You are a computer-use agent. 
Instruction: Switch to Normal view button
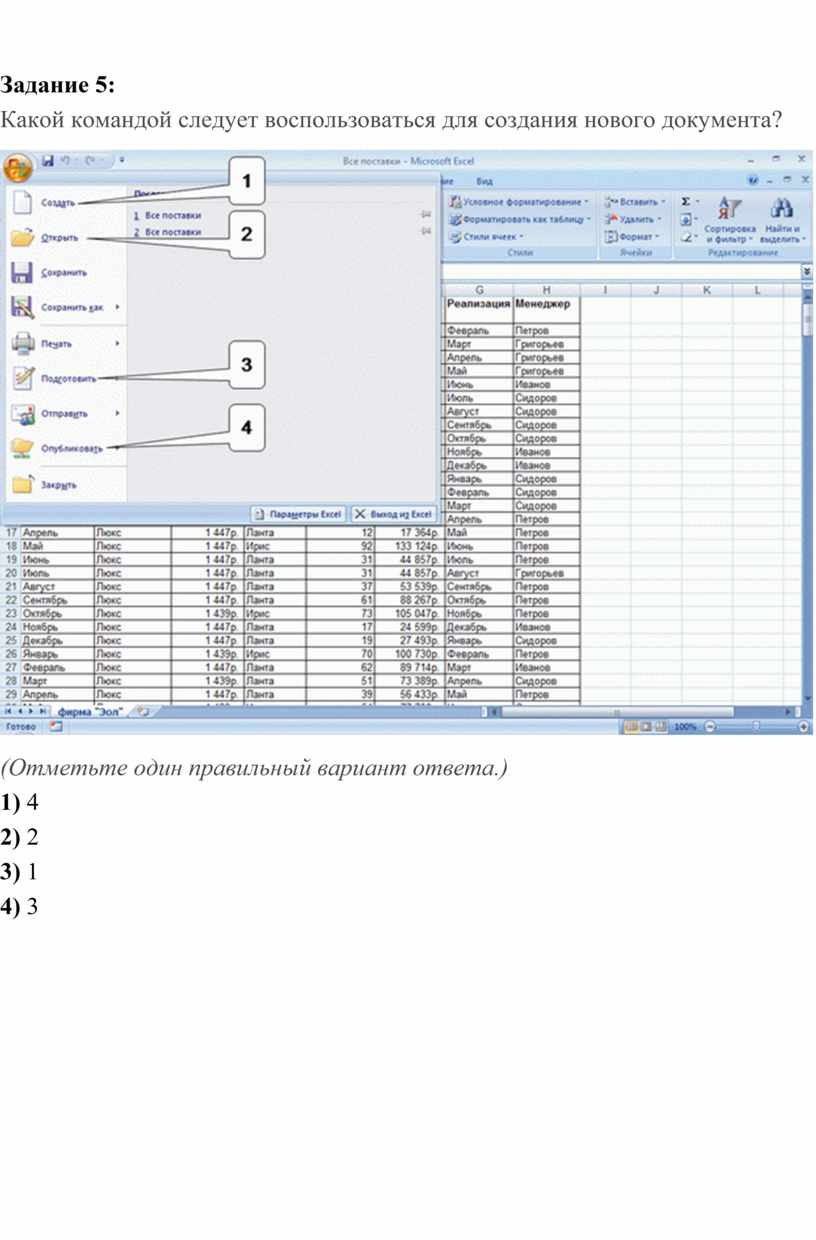[632, 727]
